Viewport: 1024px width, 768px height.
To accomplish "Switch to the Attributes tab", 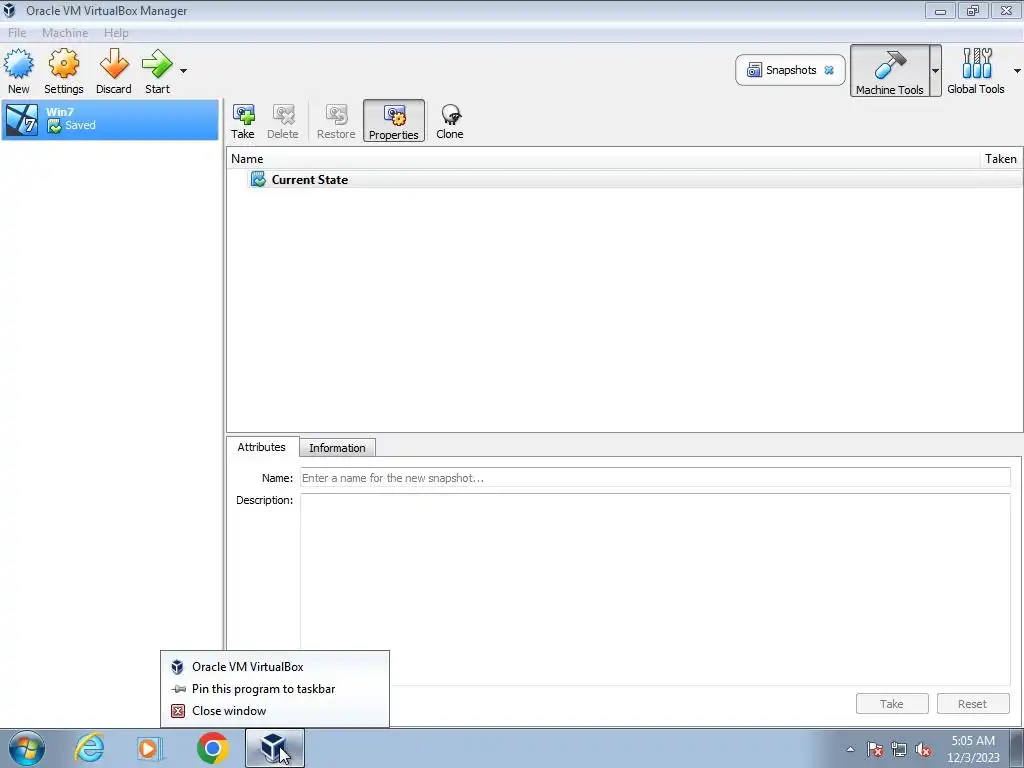I will tap(261, 447).
